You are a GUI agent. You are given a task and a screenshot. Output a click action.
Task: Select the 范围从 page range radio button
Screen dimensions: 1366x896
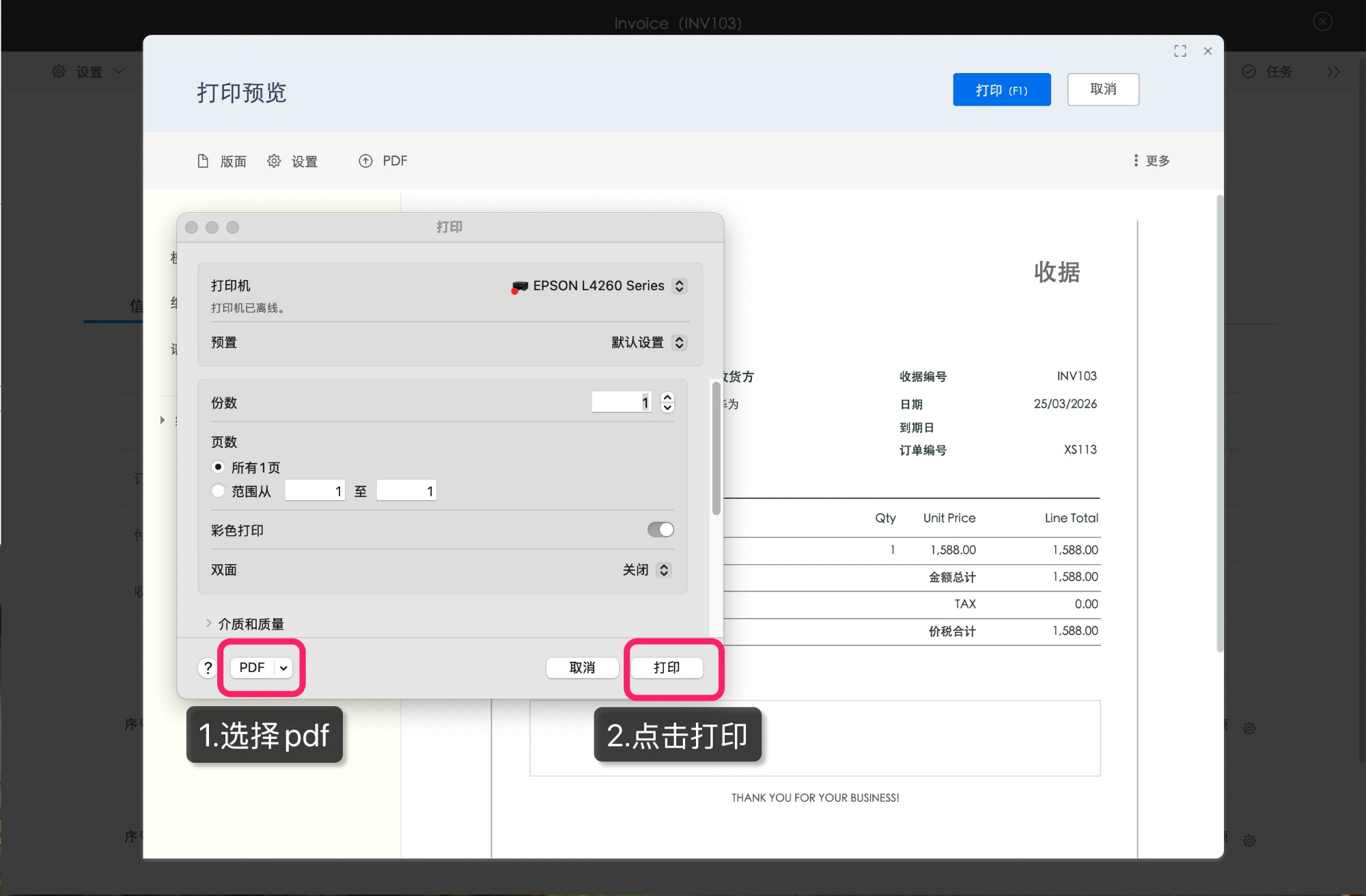[218, 490]
